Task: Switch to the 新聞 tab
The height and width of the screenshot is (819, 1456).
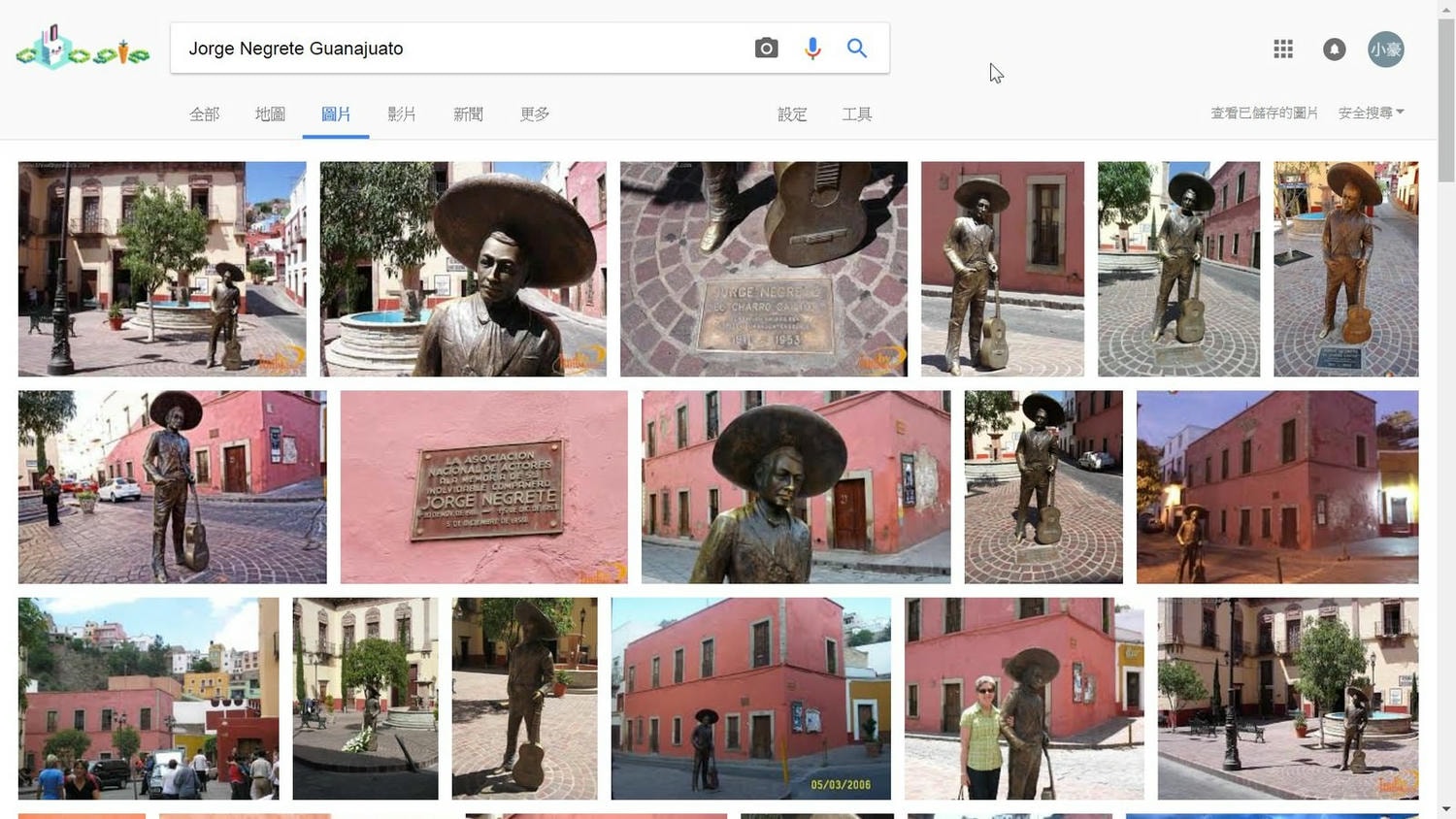Action: pyautogui.click(x=468, y=115)
